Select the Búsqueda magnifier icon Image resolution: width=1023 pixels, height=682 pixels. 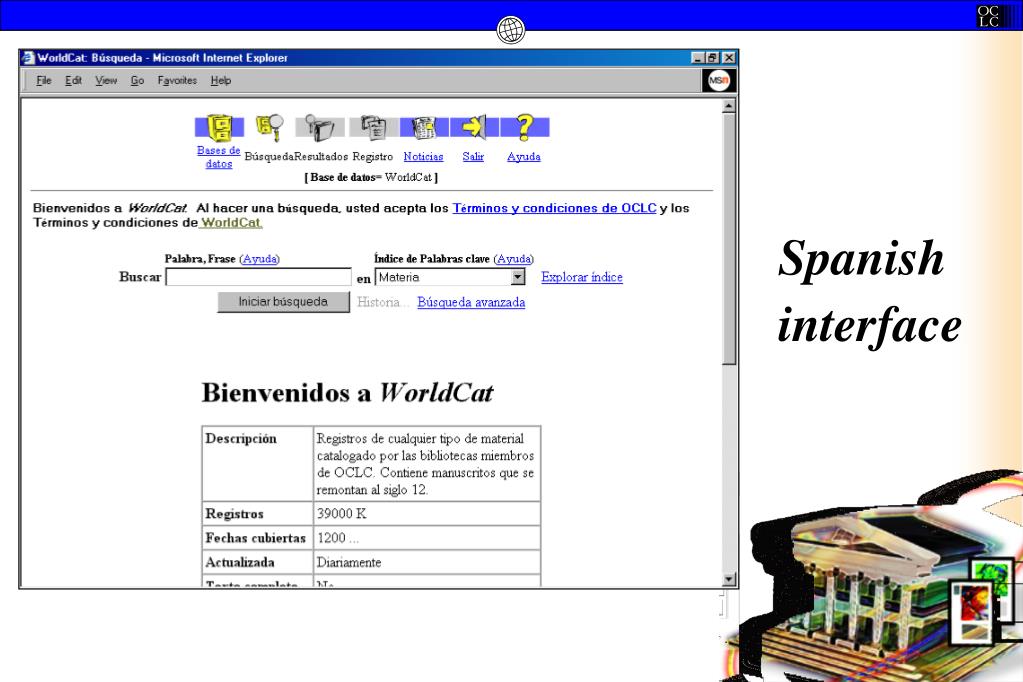269,127
